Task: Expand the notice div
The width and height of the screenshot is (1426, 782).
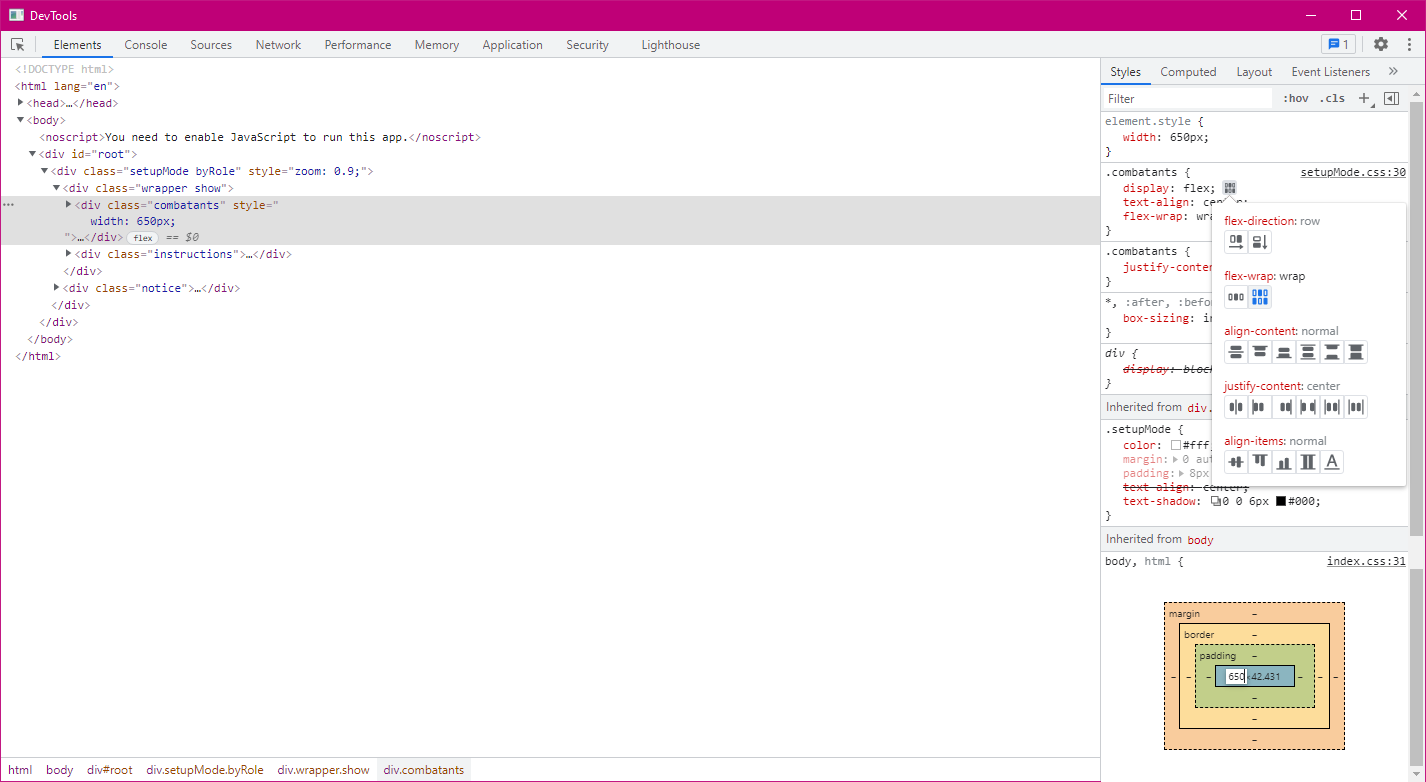Action: 57,288
